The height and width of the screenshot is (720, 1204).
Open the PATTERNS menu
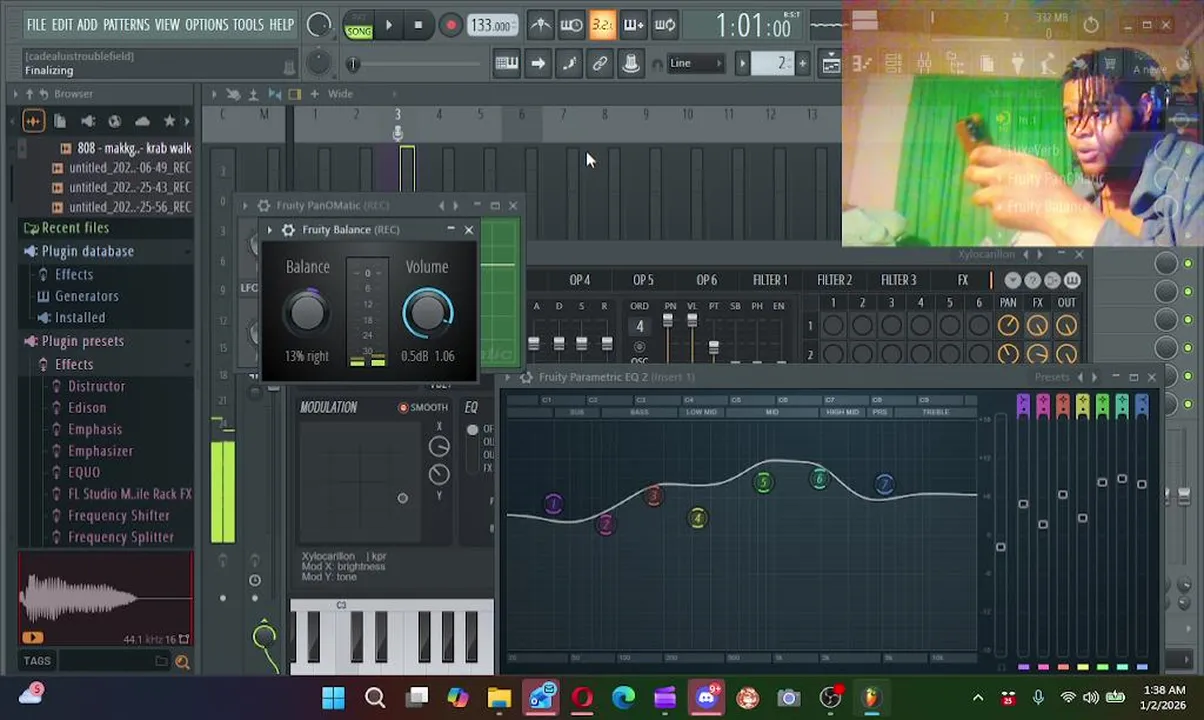(x=126, y=25)
